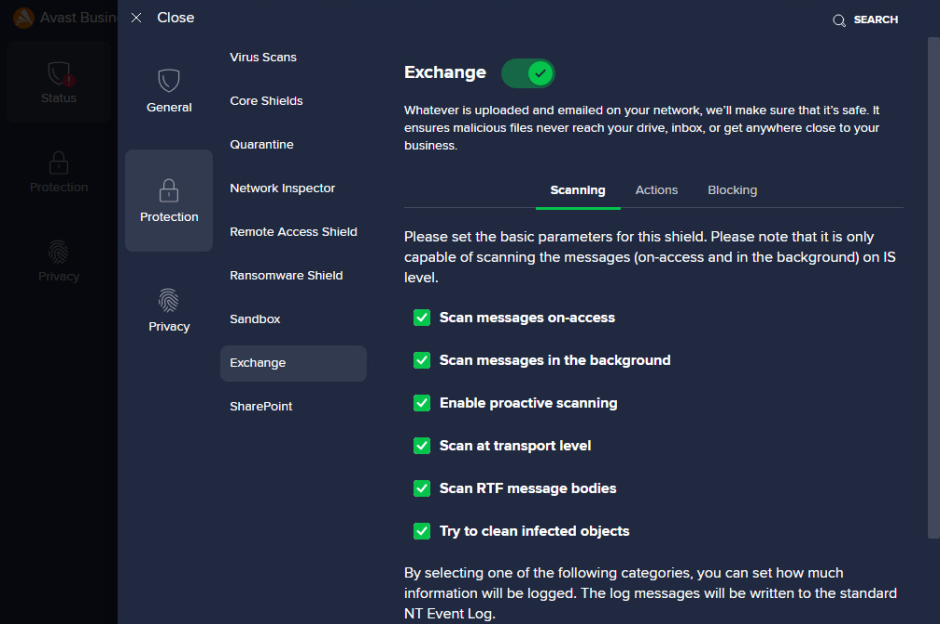Disable Enable proactive scanning checkbox
This screenshot has width=940, height=624.
click(x=421, y=403)
